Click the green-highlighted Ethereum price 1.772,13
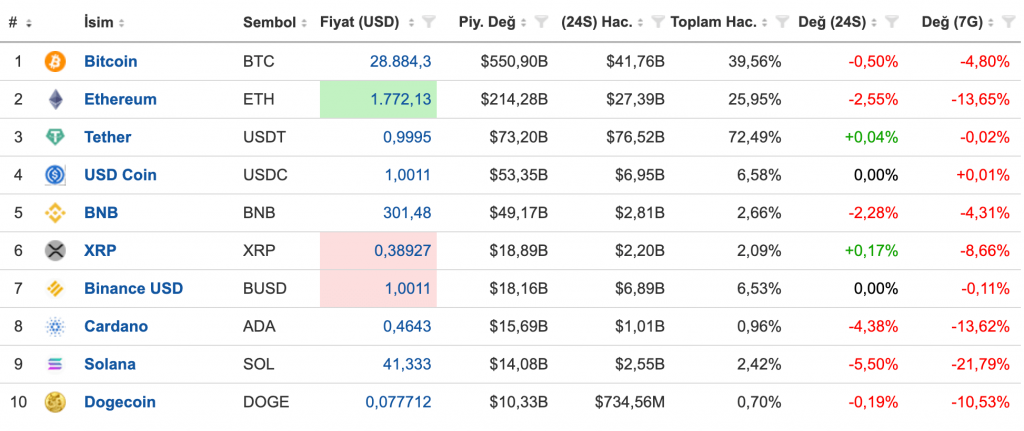This screenshot has width=1024, height=431. point(400,100)
